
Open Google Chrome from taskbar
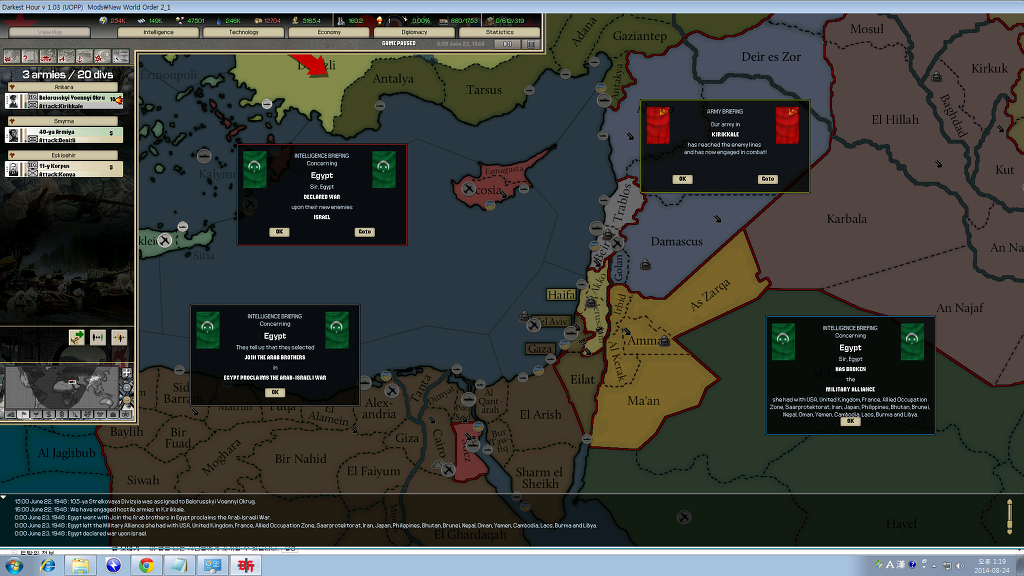[146, 566]
